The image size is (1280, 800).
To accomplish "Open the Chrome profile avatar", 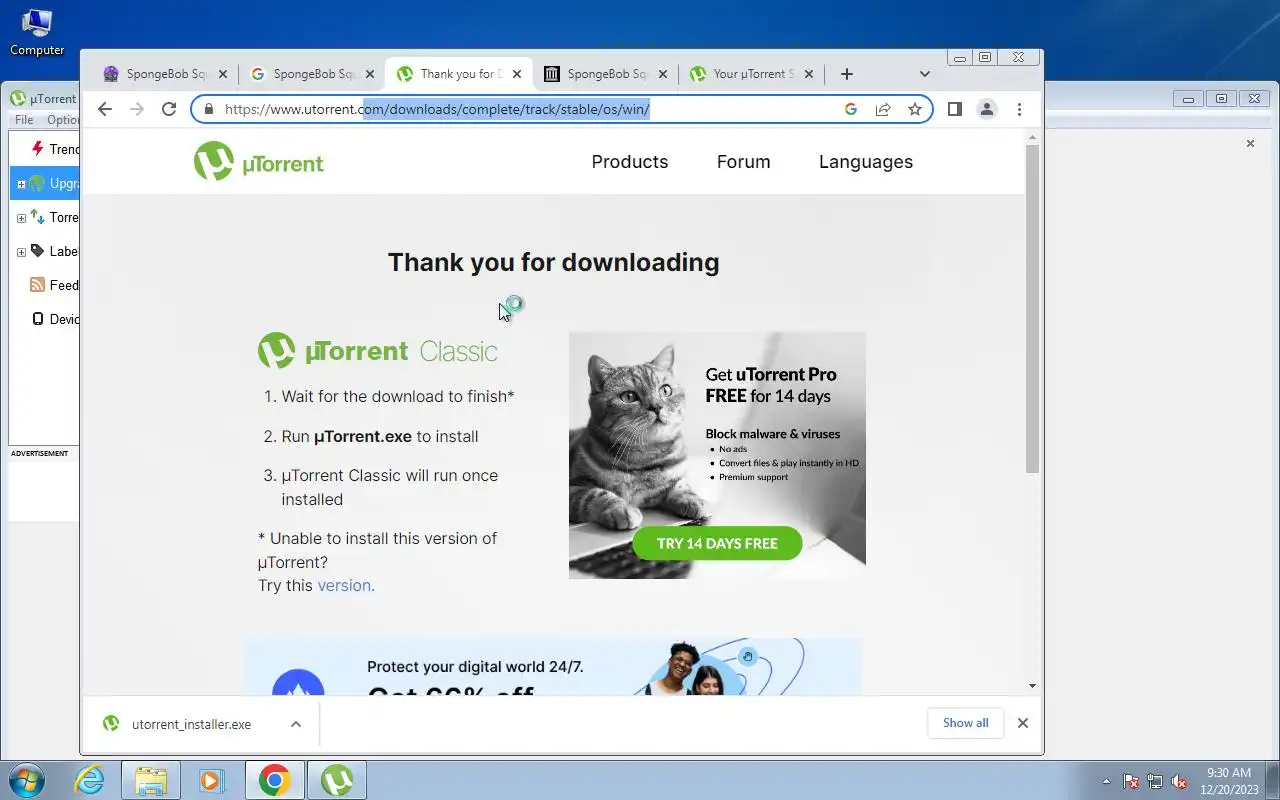I will pyautogui.click(x=987, y=109).
